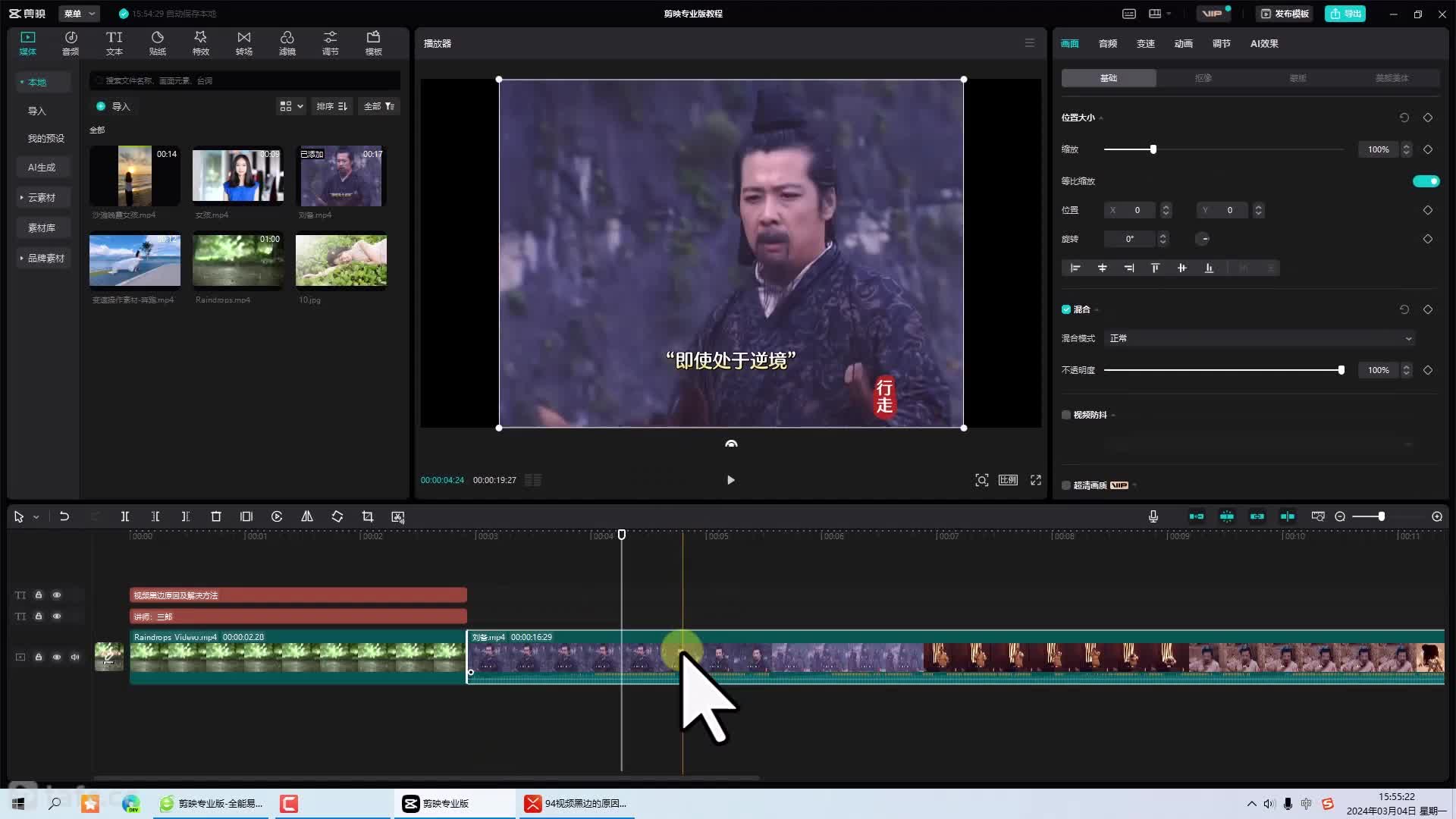Click the split clip tool
The image size is (1456, 819).
[x=125, y=516]
